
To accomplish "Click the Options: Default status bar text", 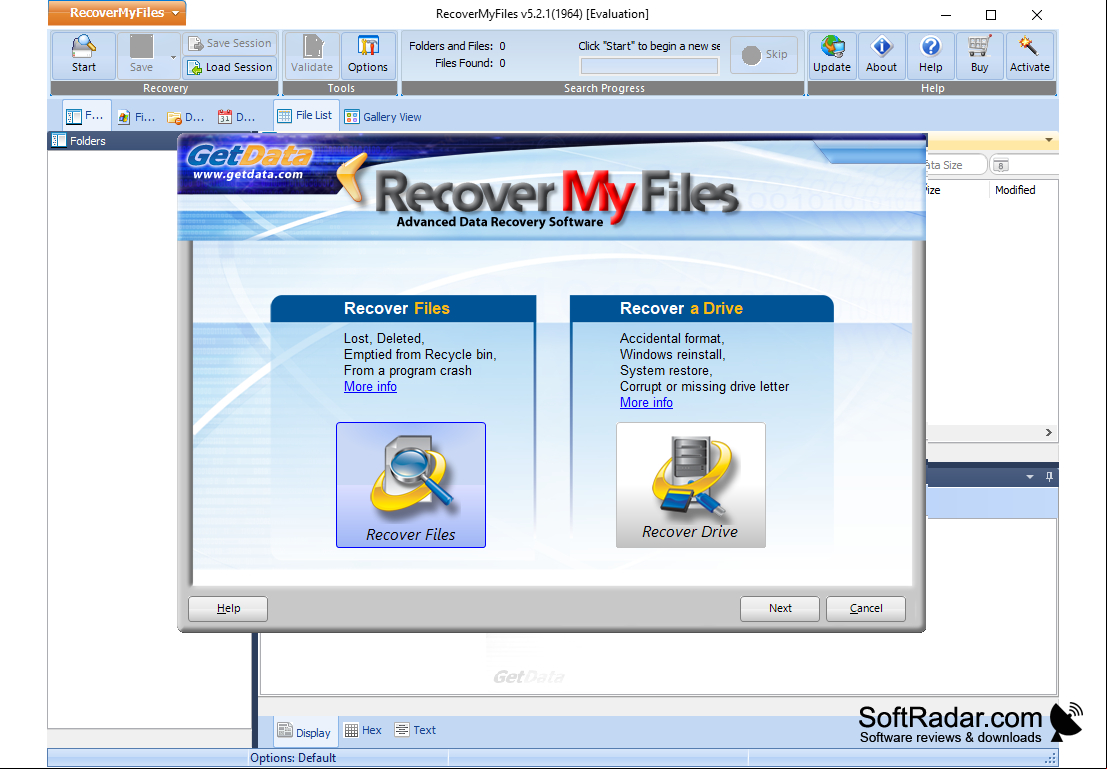I will tap(293, 758).
